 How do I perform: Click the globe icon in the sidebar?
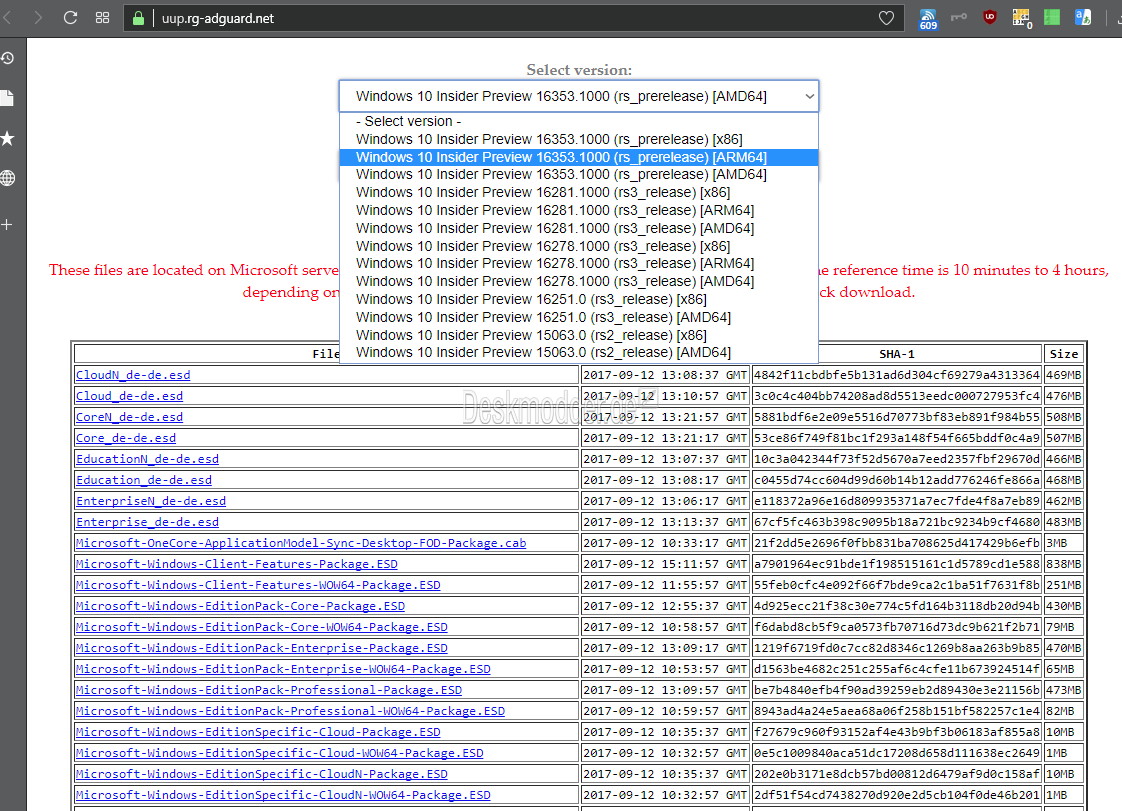click(x=8, y=178)
